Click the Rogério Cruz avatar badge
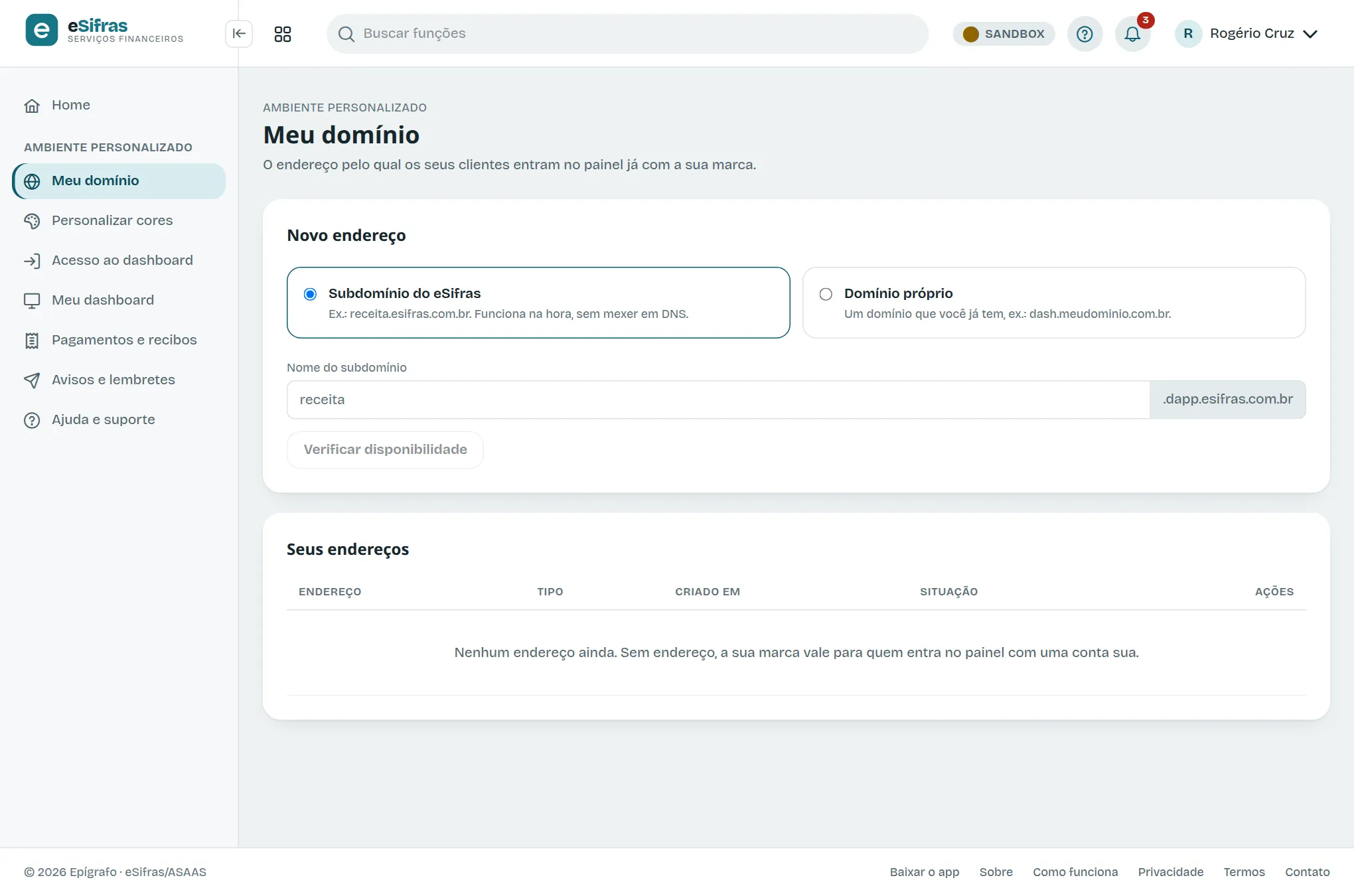 (1188, 34)
